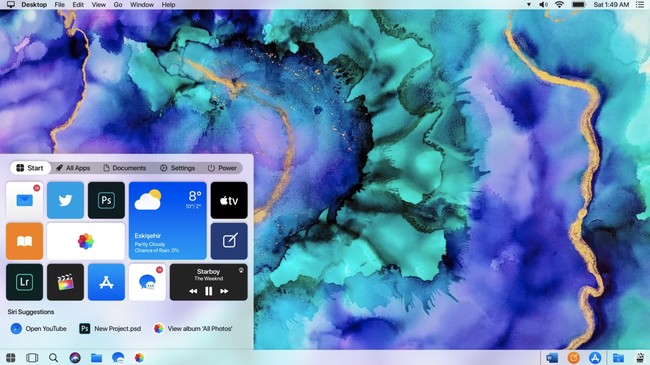Open App Store from the right side of the taskbar

[595, 358]
